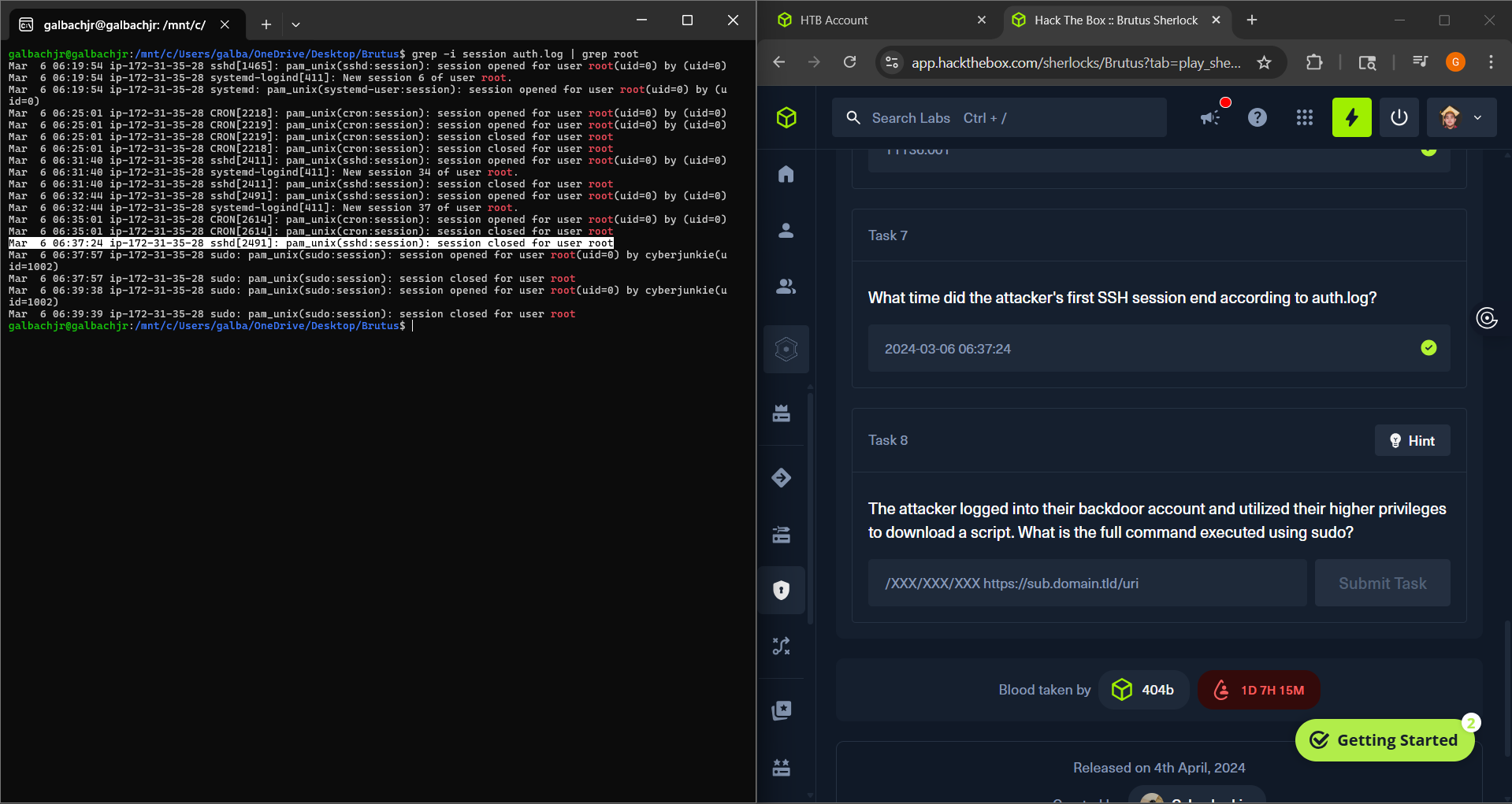Viewport: 1512px width, 804px height.
Task: Click the green lightning bolt button
Action: [1352, 118]
